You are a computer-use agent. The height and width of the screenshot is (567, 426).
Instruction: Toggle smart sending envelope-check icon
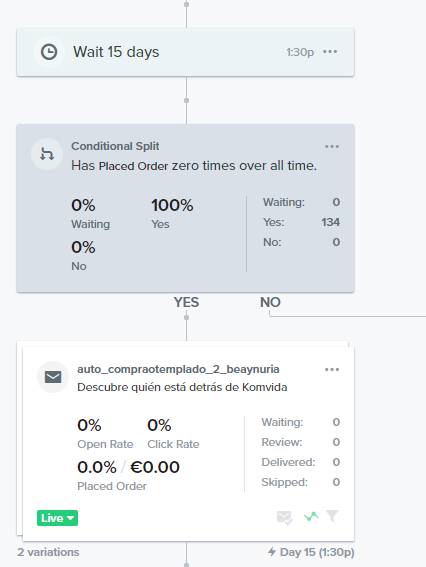tap(285, 517)
